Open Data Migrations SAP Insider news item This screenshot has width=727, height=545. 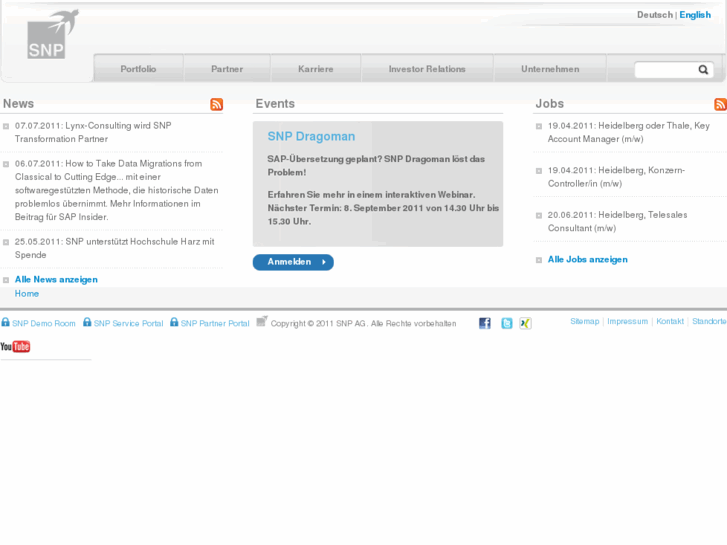pos(116,190)
